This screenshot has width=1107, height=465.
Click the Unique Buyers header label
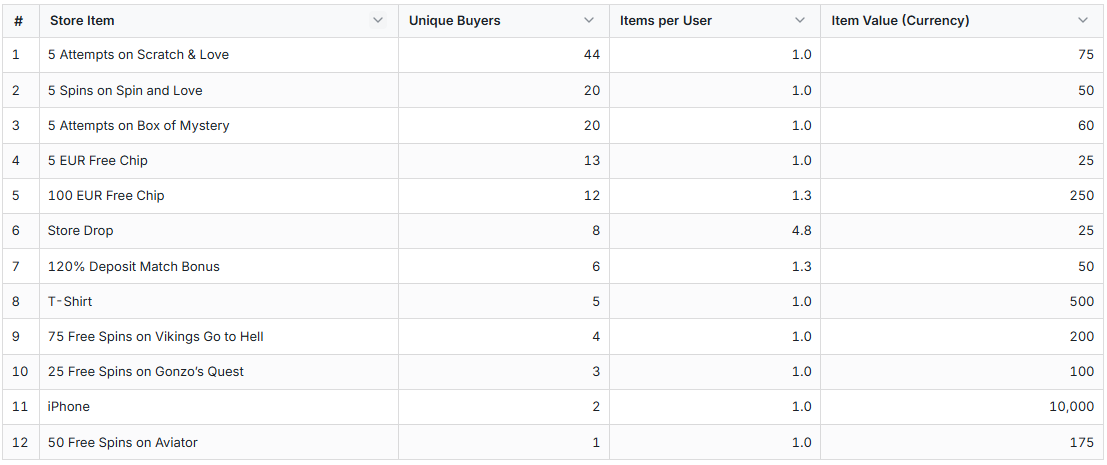click(455, 21)
